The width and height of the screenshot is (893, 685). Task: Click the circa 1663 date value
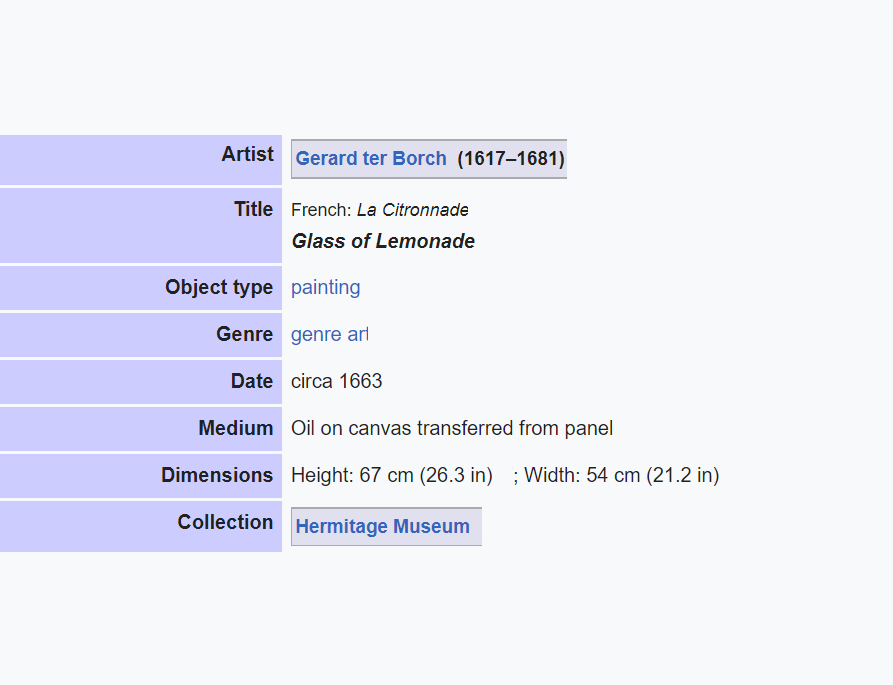[337, 381]
